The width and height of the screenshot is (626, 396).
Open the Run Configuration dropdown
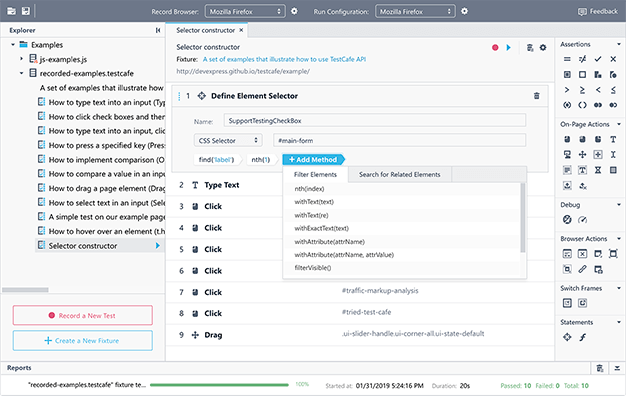click(415, 12)
